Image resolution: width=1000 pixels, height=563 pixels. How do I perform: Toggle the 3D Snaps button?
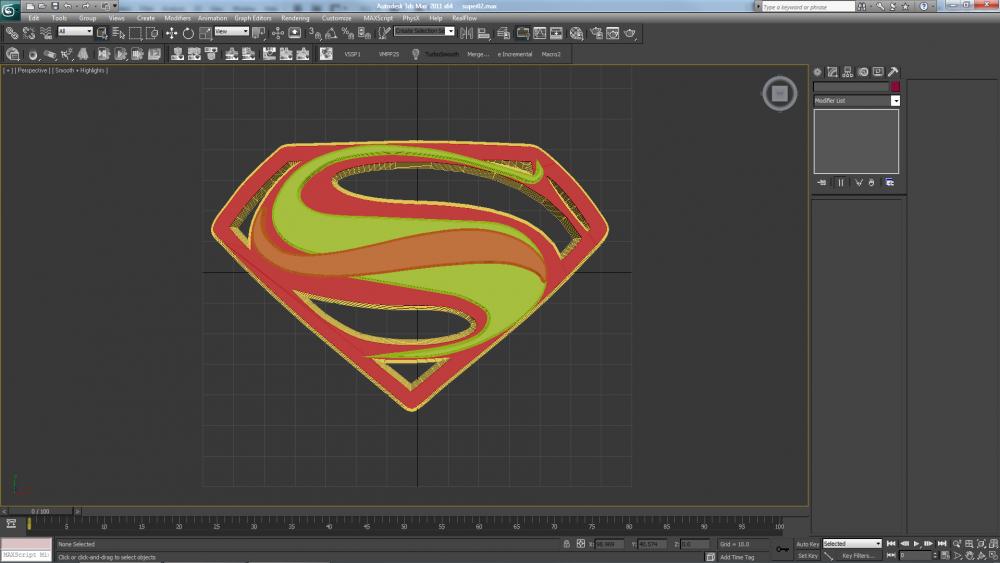[x=315, y=33]
